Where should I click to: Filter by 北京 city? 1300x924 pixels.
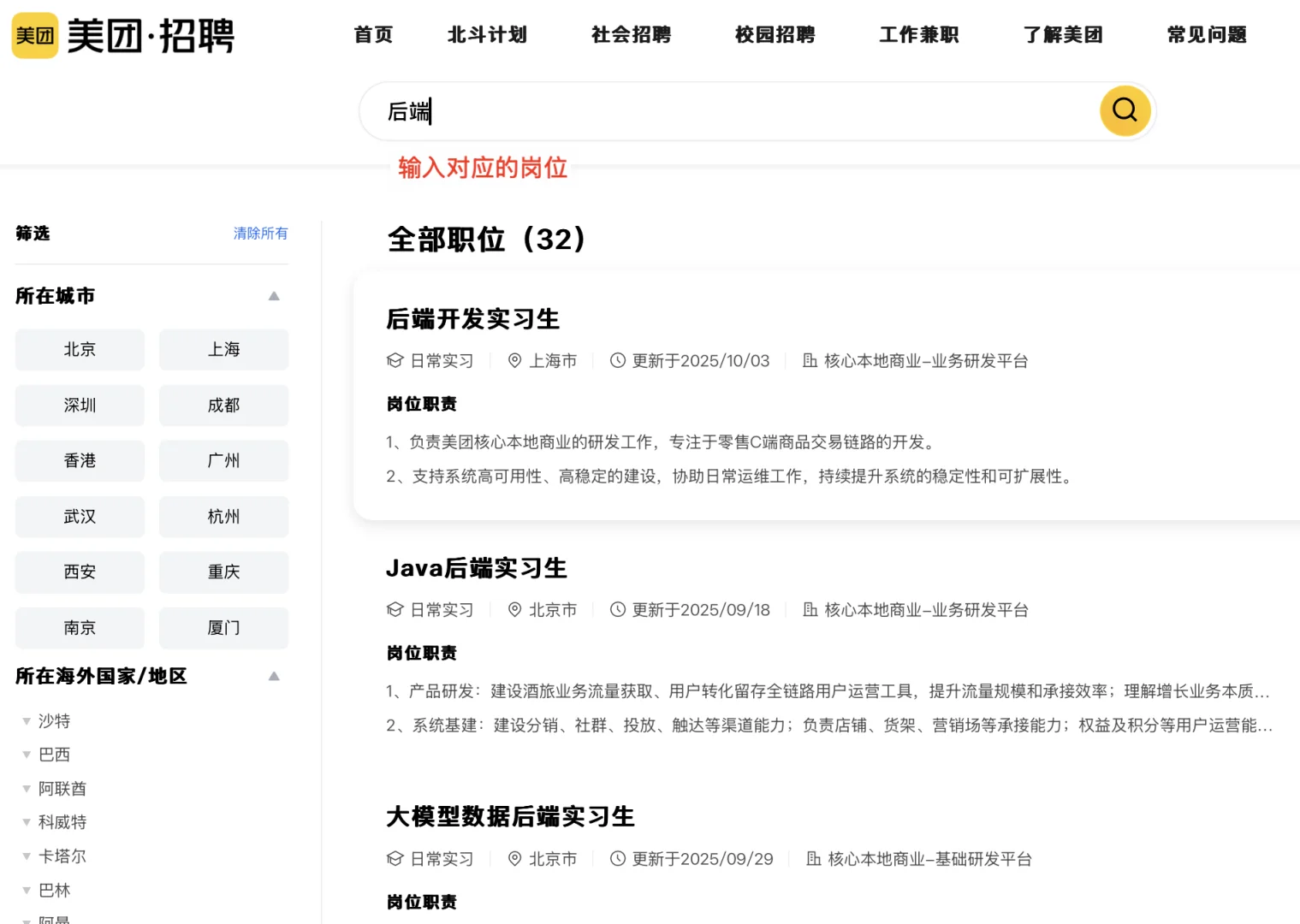coord(80,350)
